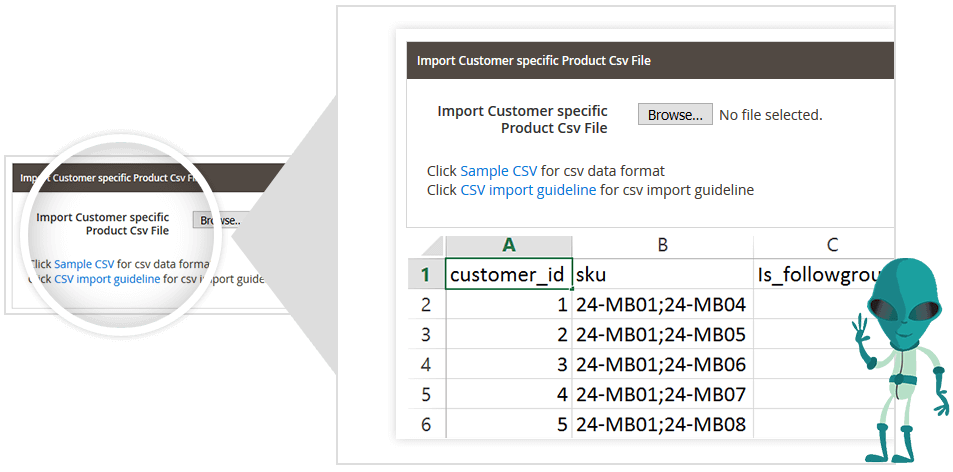Click Sample CSV link in magnified circle
Viewport: 953px width, 472px height.
[x=84, y=264]
